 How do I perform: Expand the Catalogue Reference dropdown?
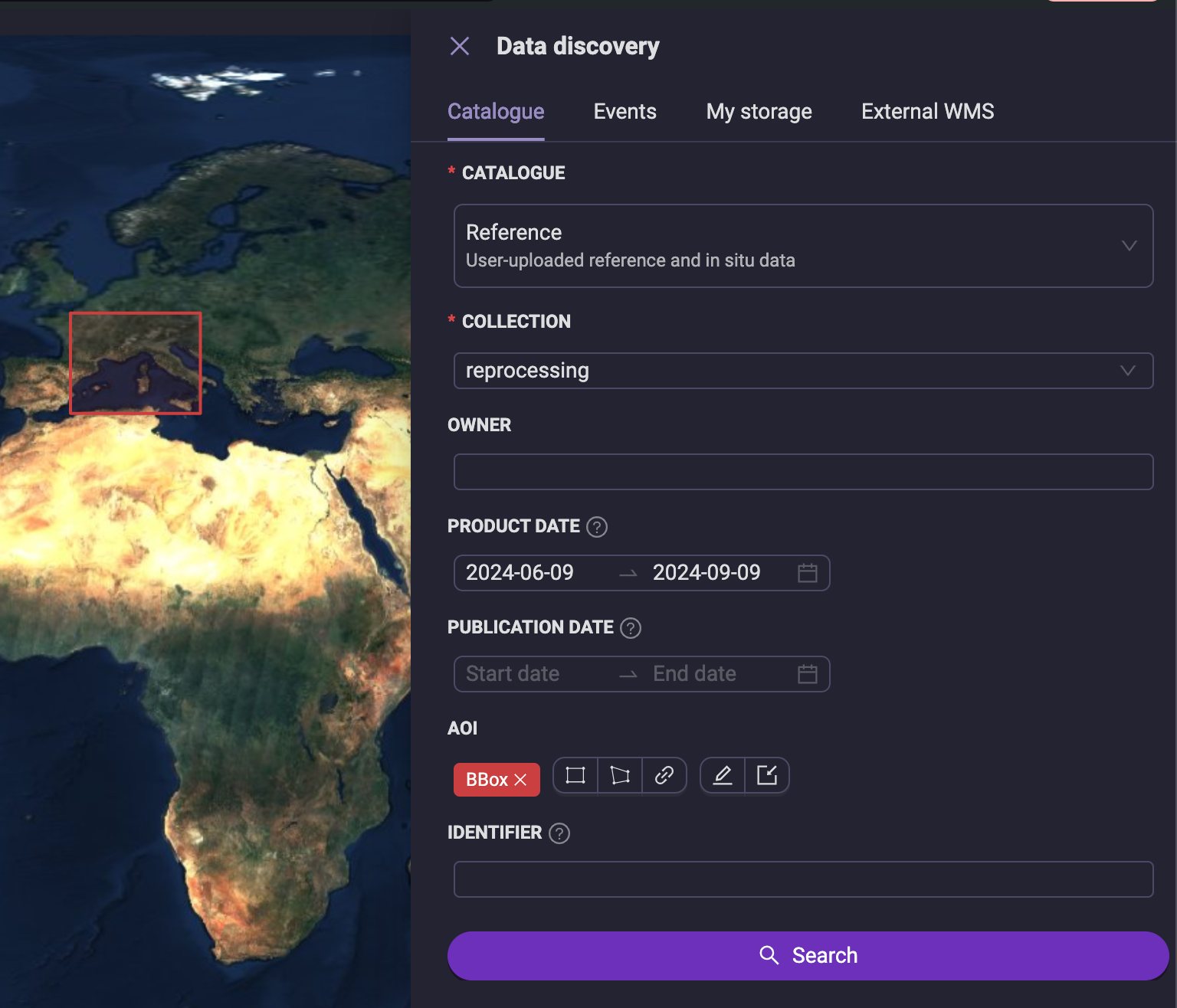pyautogui.click(x=804, y=246)
